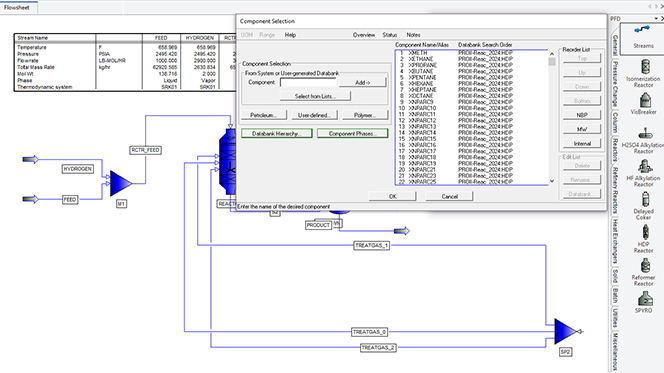Viewport: 664px width, 373px height.
Task: Click the Component name input field
Action: [x=308, y=83]
